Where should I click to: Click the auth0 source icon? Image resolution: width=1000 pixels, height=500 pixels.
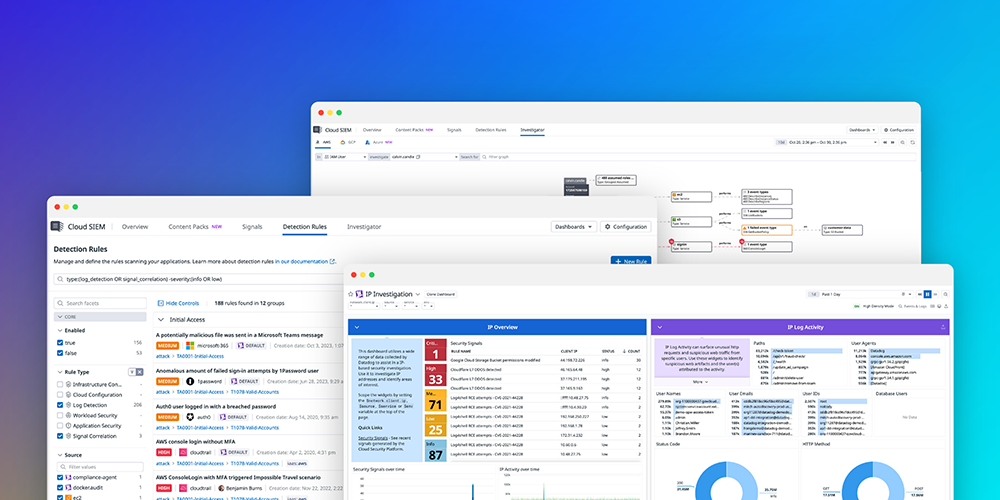[x=190, y=416]
